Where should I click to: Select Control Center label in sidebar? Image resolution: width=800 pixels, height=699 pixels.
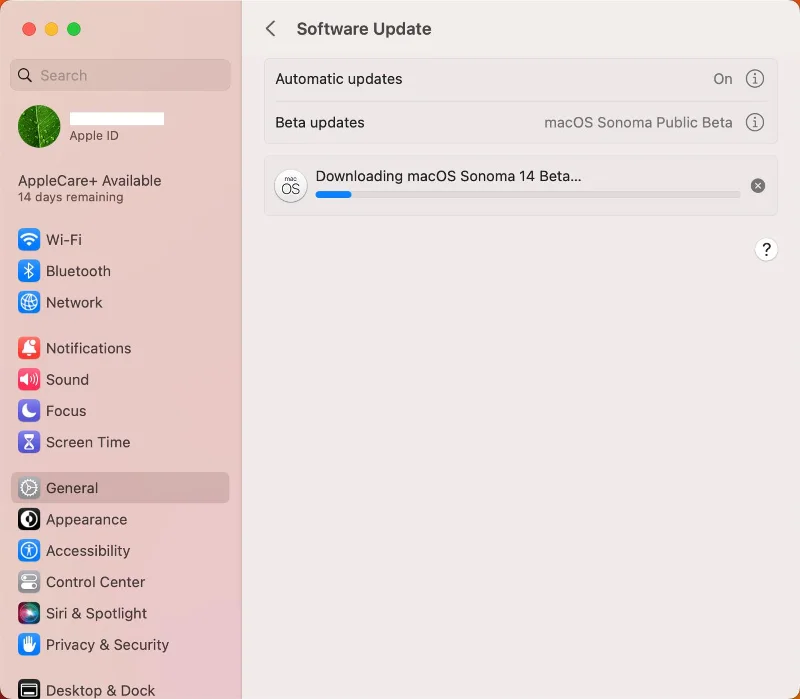pyautogui.click(x=95, y=582)
